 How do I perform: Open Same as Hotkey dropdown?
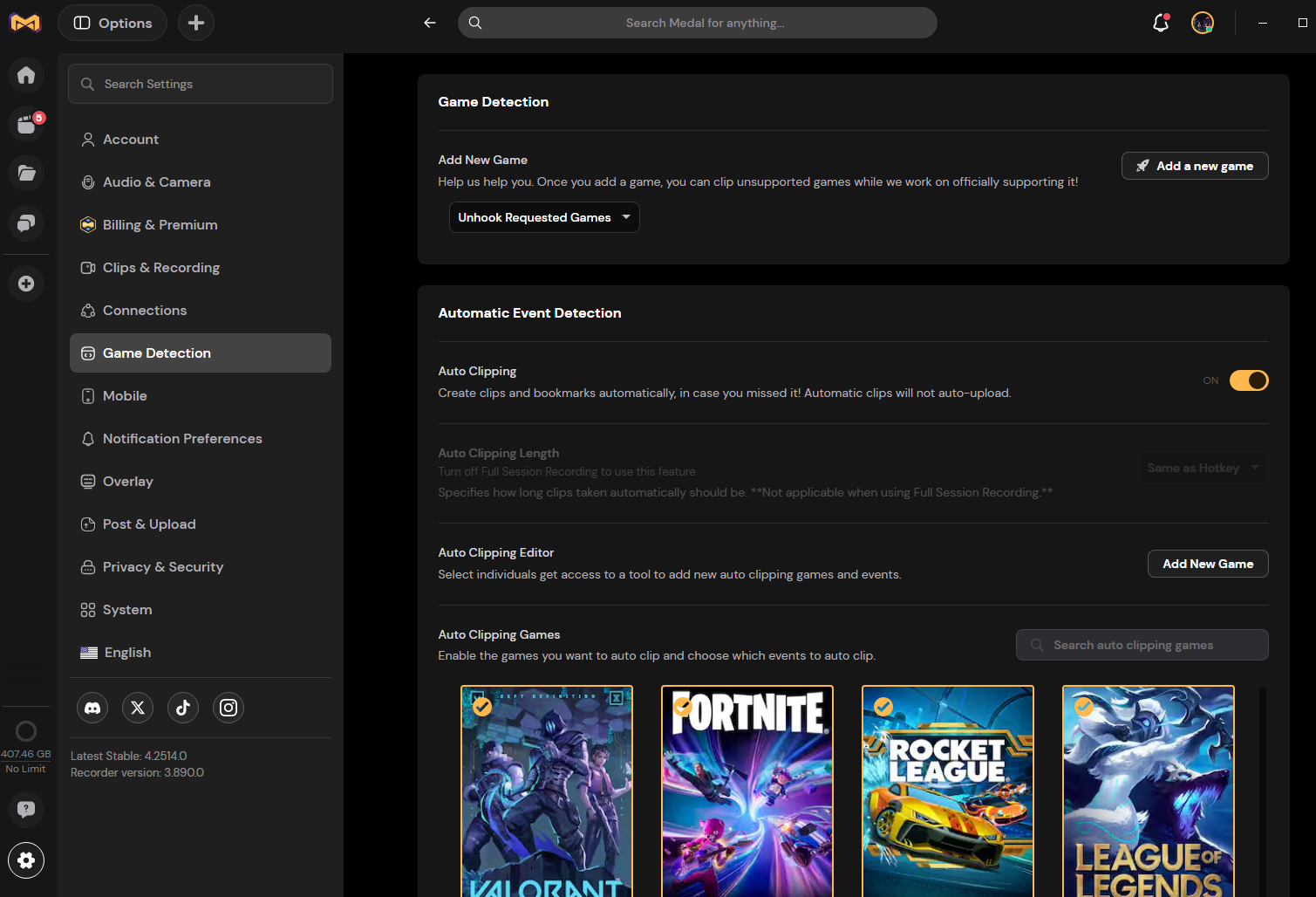coord(1203,469)
